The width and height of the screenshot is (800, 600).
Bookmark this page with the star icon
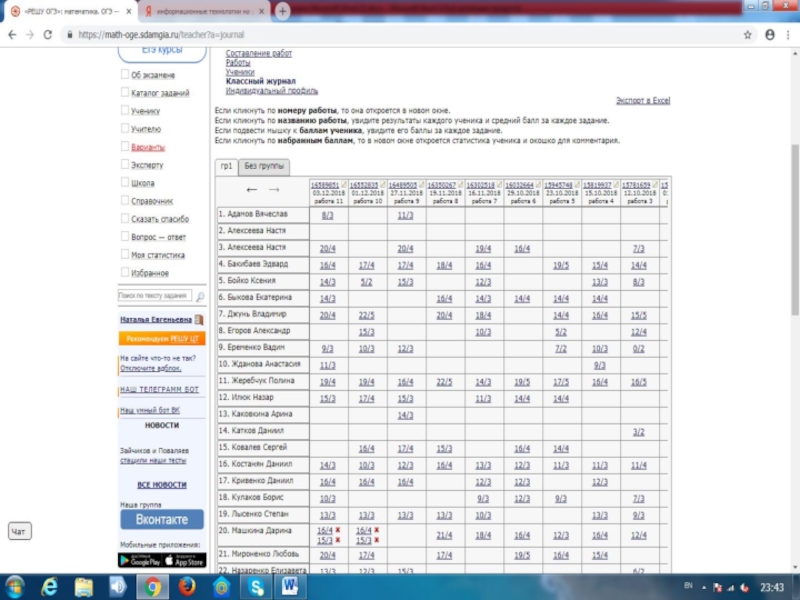[747, 35]
